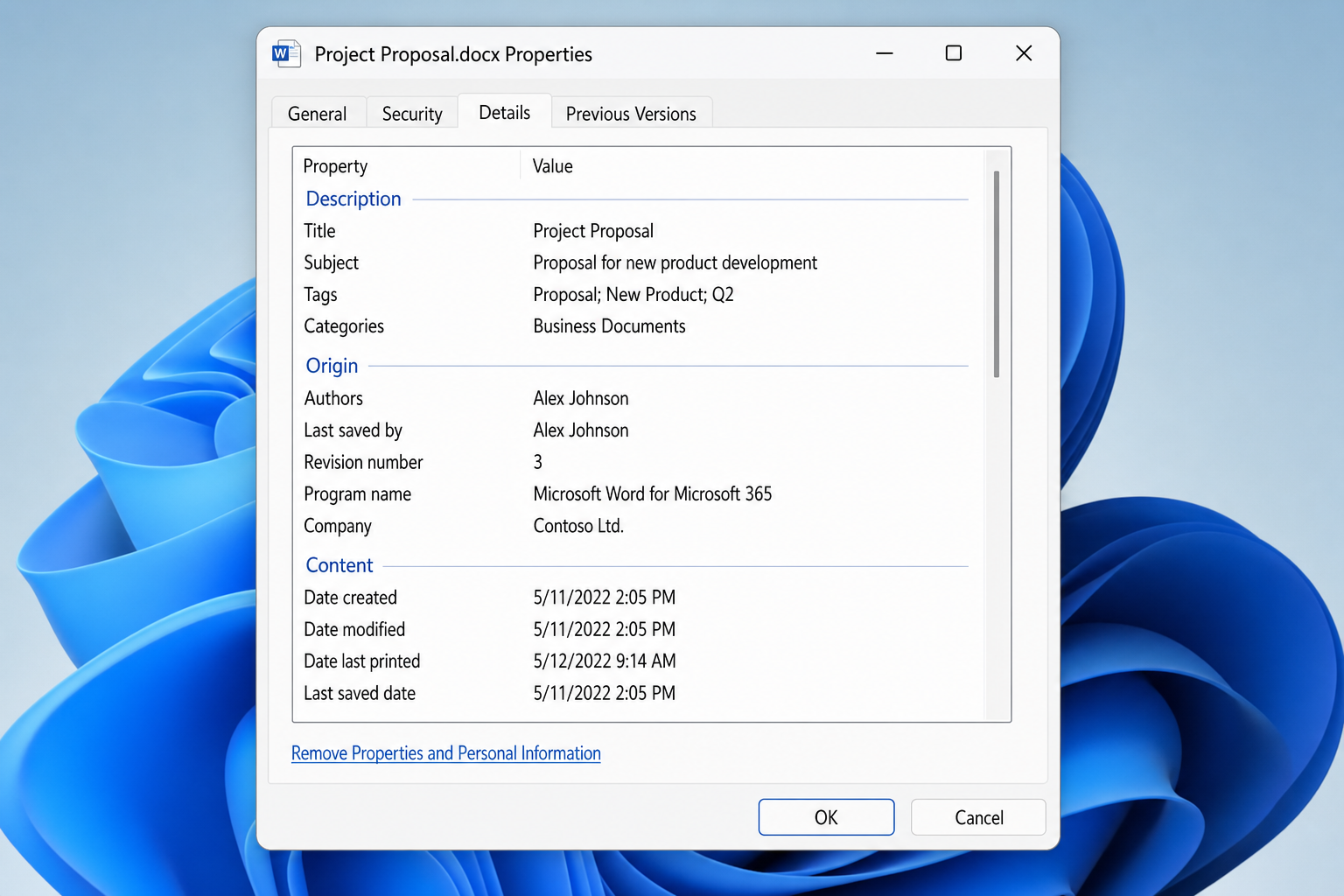
Task: Click value 'Microsoft Word for Microsoft 365'
Action: [653, 494]
